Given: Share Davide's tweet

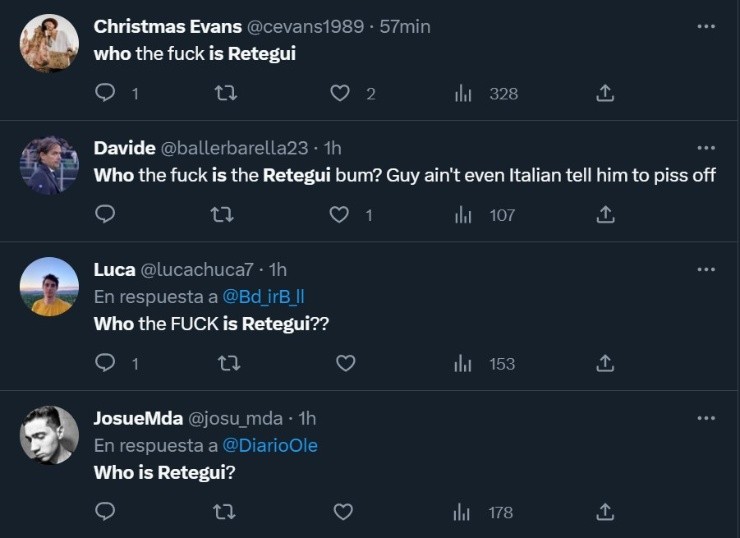Looking at the screenshot, I should [604, 214].
